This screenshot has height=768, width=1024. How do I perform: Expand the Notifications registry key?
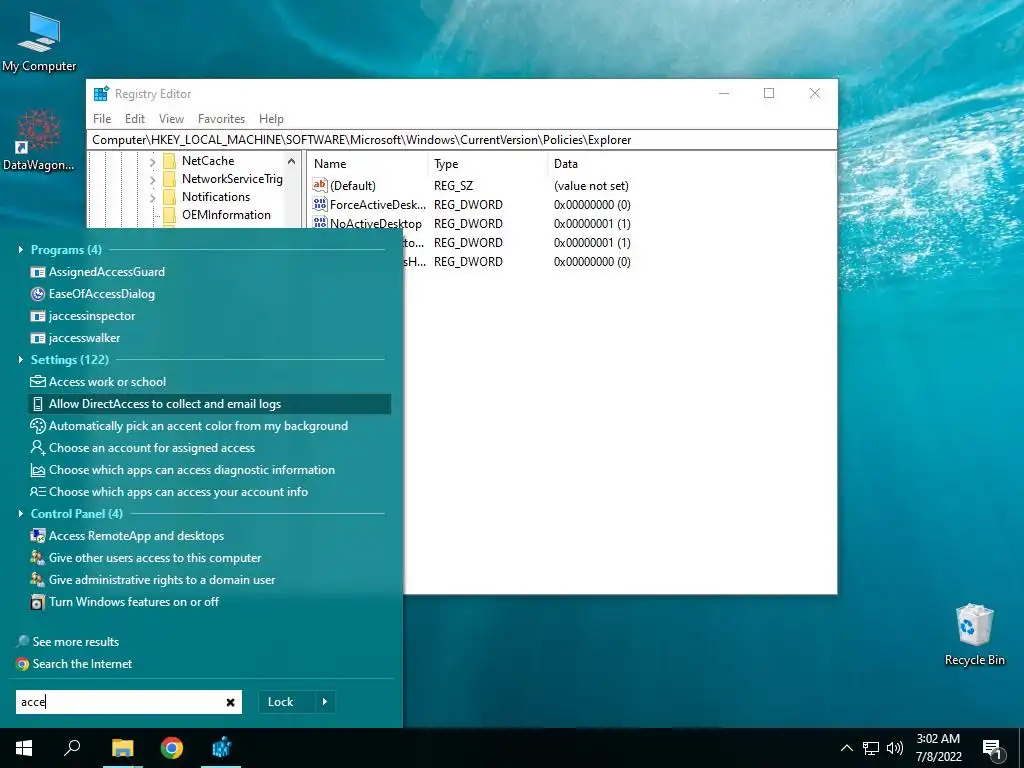pos(152,198)
